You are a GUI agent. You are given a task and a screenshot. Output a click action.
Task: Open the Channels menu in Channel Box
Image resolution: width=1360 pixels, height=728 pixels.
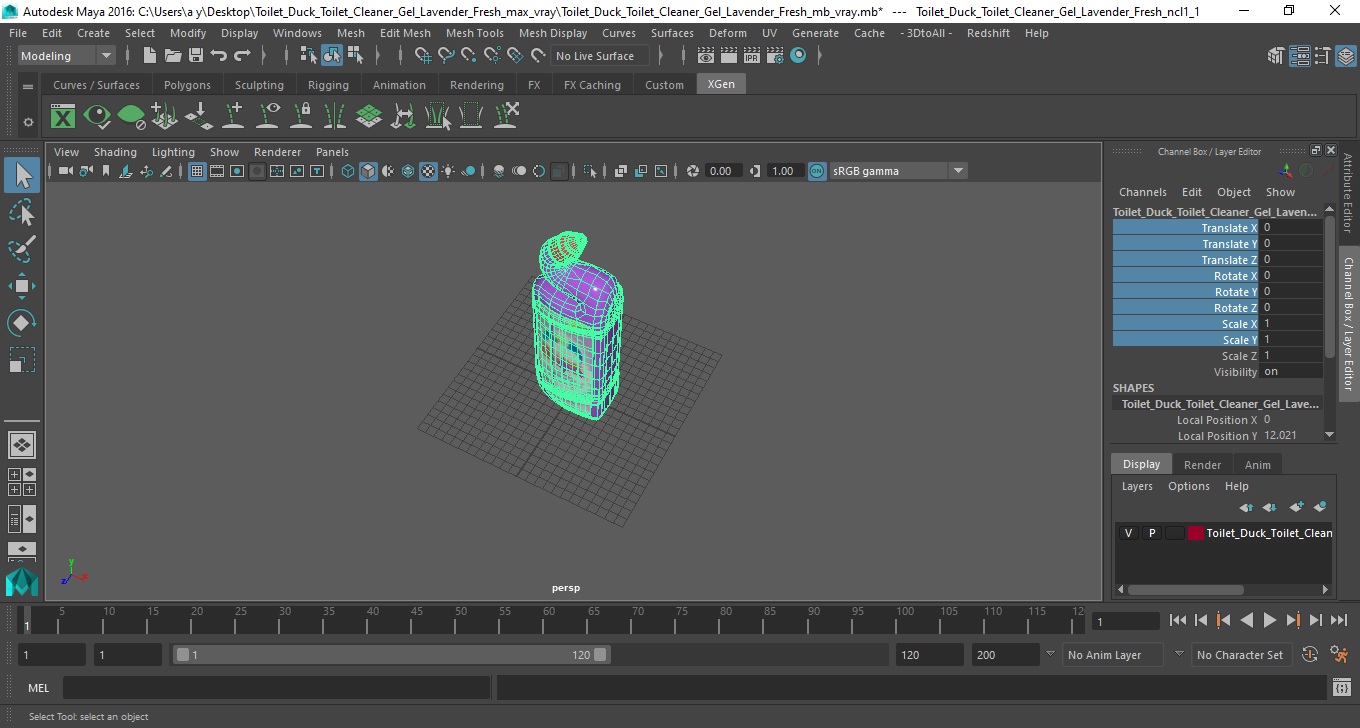(x=1142, y=192)
